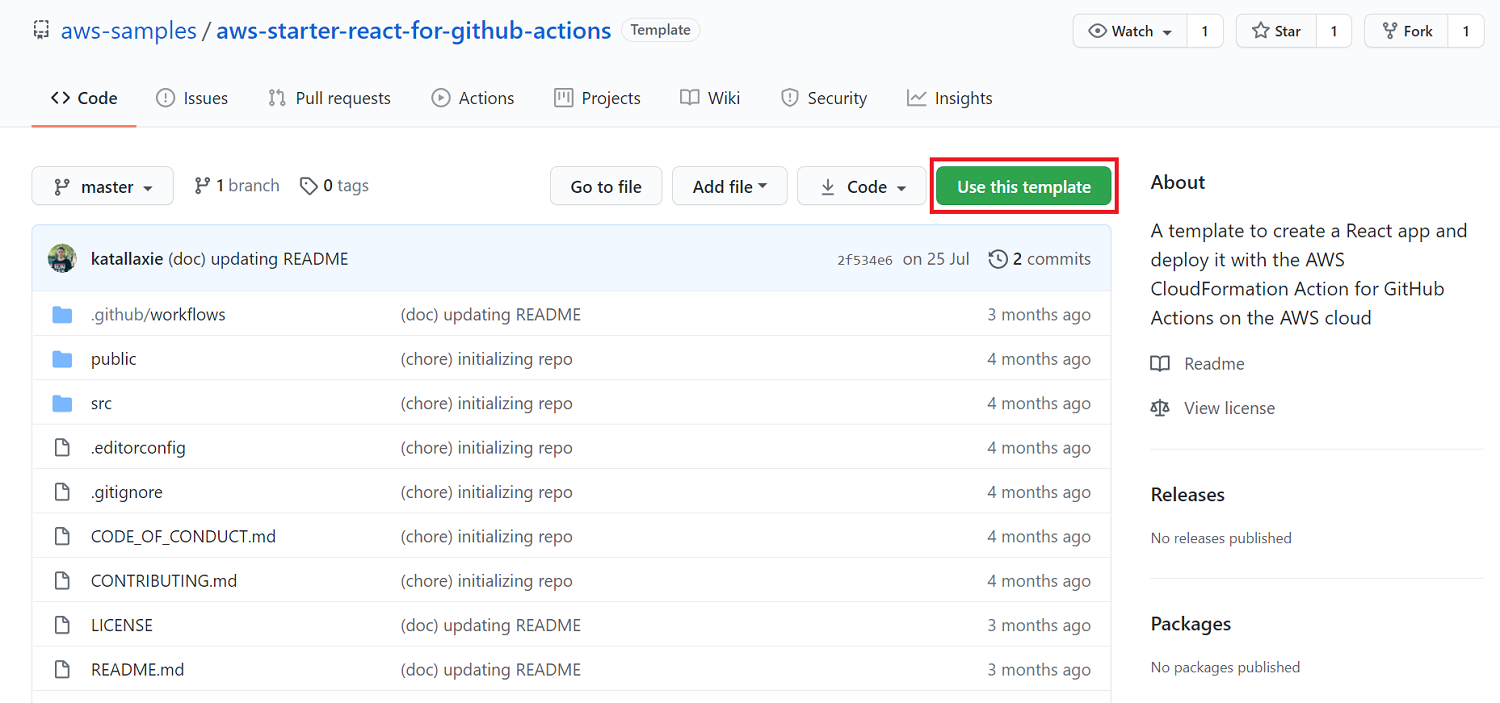Expand the Code download dropdown
The image size is (1500, 703).
click(x=861, y=185)
